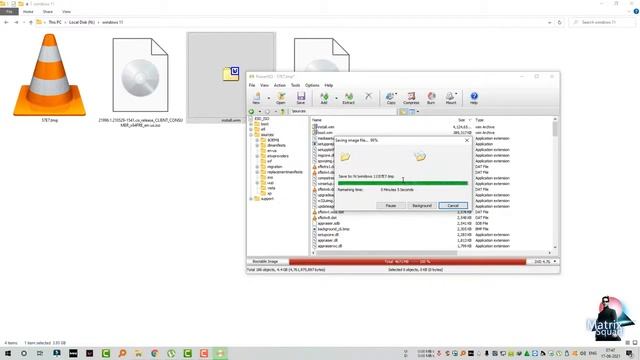Click the file list vertical scrollbar
640x360 pixels.
pos(555,184)
